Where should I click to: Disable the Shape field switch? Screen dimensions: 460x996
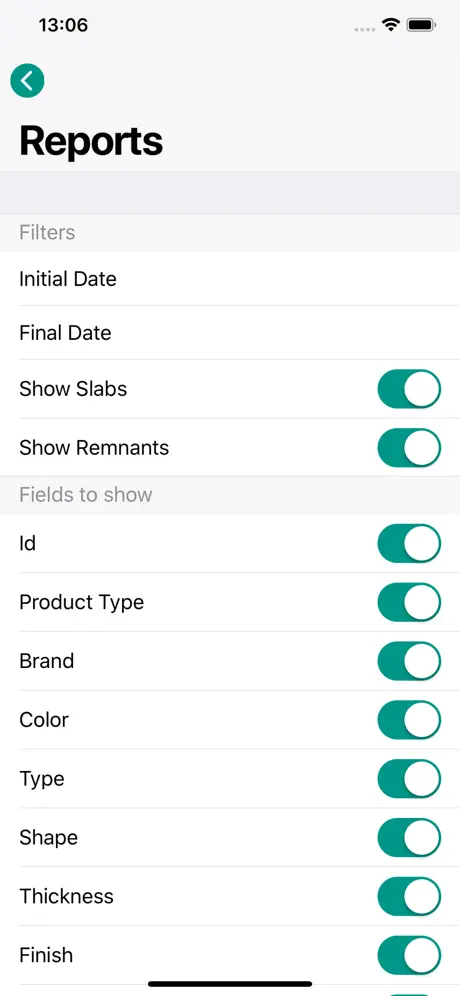[x=409, y=838]
